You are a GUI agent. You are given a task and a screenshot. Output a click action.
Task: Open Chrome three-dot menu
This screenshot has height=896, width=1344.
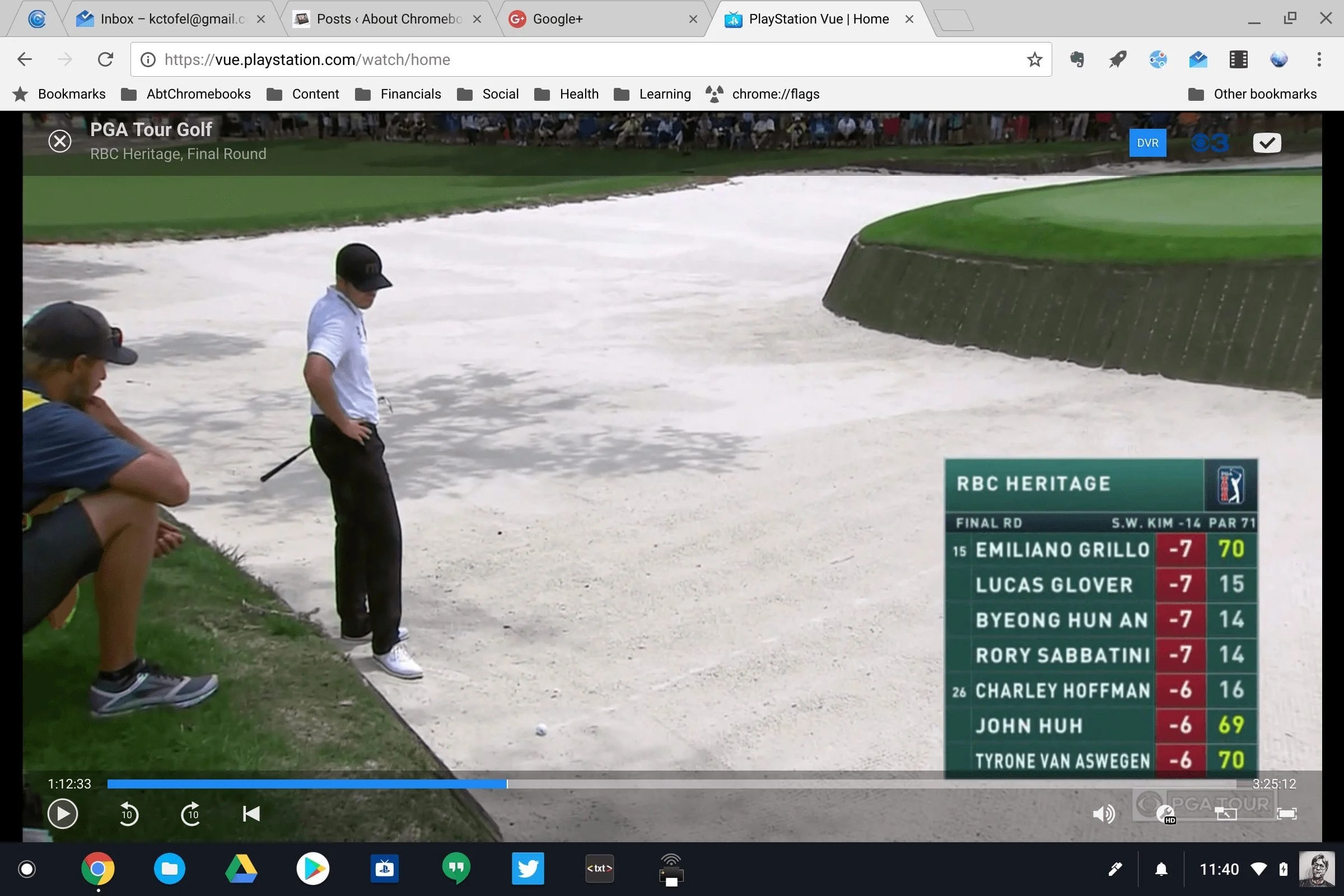click(x=1319, y=59)
